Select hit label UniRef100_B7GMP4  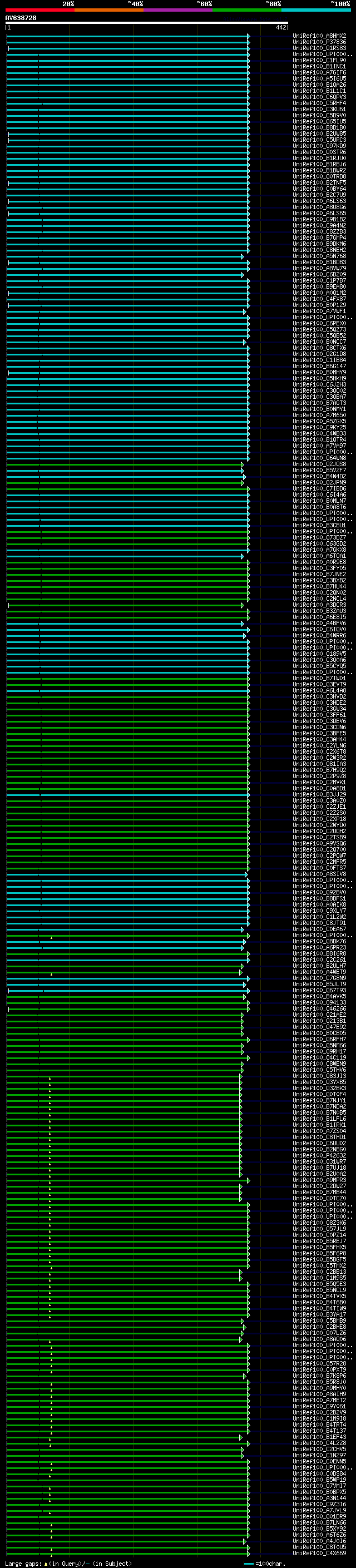tap(319, 238)
